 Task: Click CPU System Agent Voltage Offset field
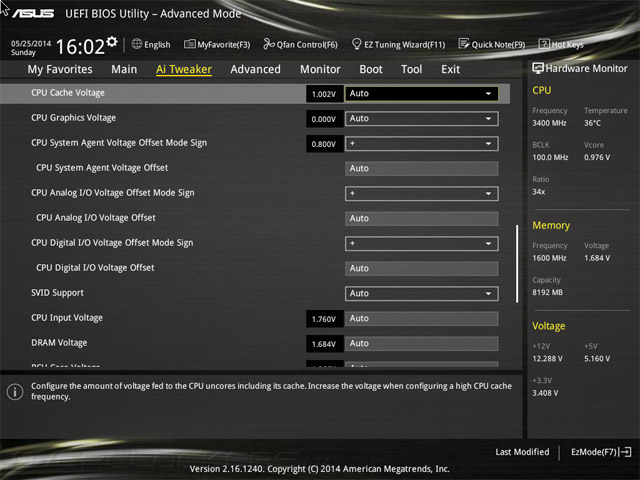click(x=421, y=169)
